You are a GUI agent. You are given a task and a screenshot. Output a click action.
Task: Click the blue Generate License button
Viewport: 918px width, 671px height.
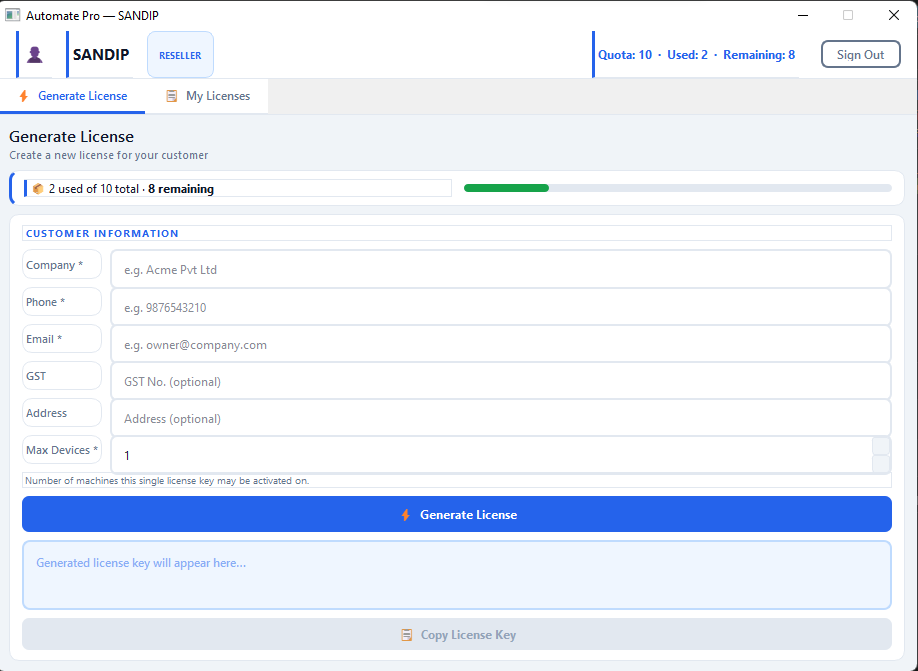click(x=457, y=515)
